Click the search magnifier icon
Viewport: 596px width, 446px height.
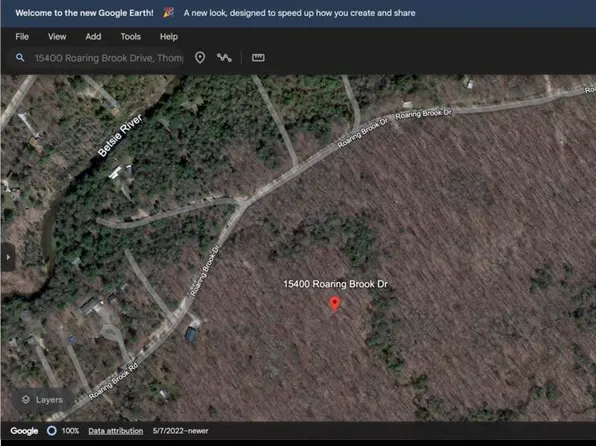pos(20,58)
